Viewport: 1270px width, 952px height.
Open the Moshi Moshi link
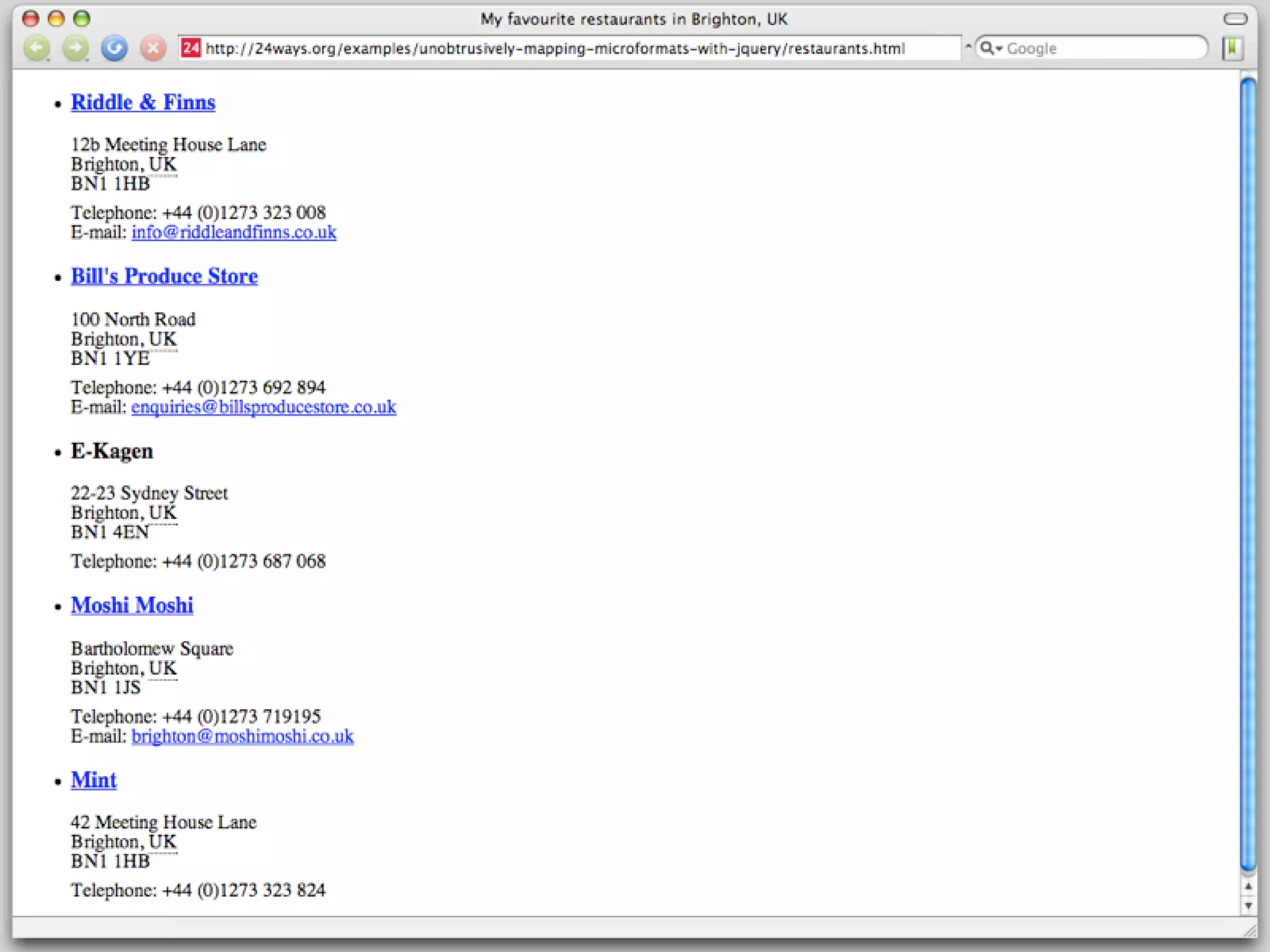tap(132, 606)
